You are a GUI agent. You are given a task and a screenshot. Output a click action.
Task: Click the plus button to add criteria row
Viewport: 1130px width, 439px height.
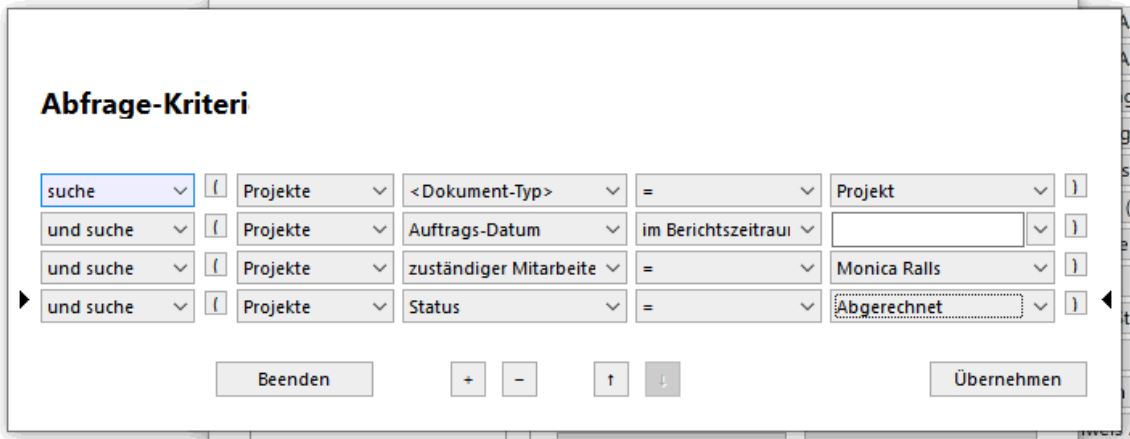467,380
